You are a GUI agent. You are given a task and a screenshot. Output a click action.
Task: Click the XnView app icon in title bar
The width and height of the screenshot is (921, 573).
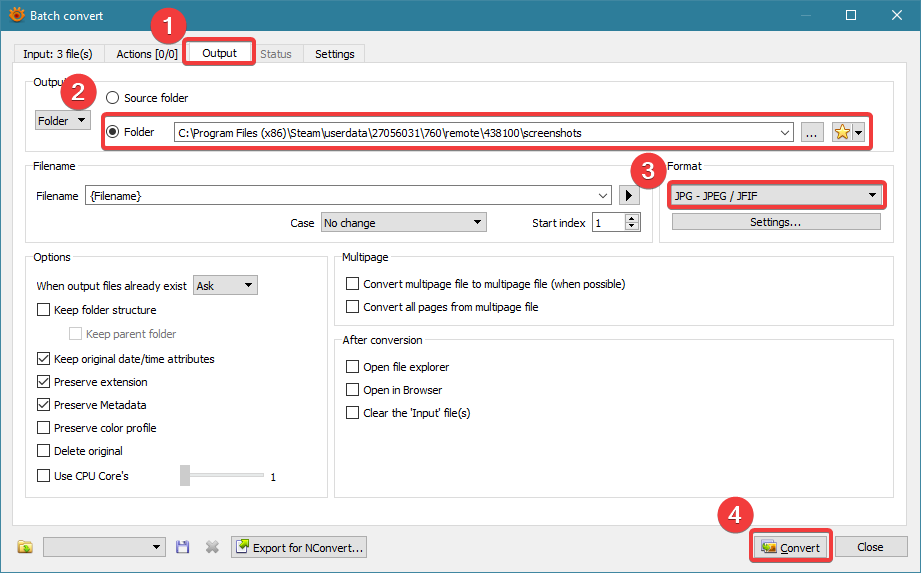coord(16,15)
